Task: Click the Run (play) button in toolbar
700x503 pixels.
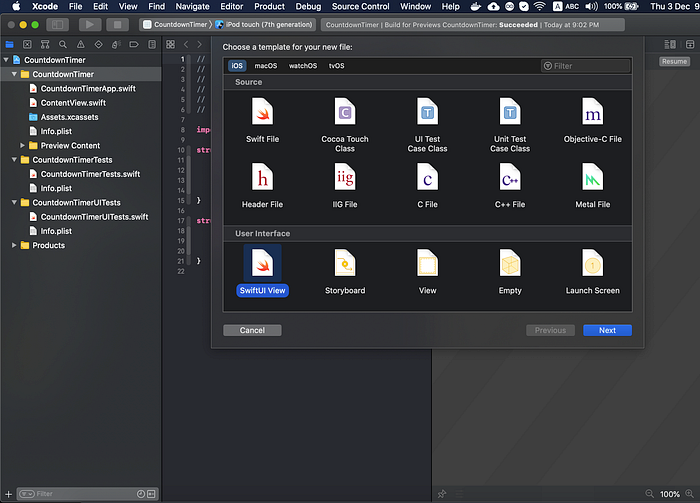Action: click(x=90, y=24)
